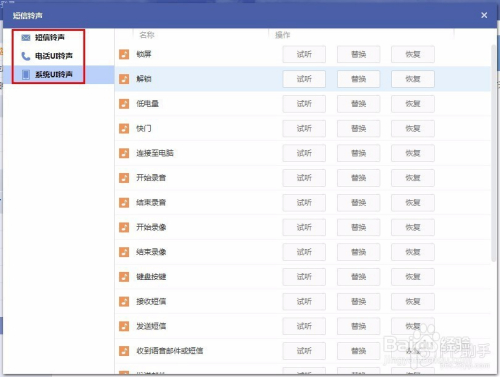Screen dimensions: 500x377
Task: Restore the 低电量 default sound
Action: click(413, 104)
